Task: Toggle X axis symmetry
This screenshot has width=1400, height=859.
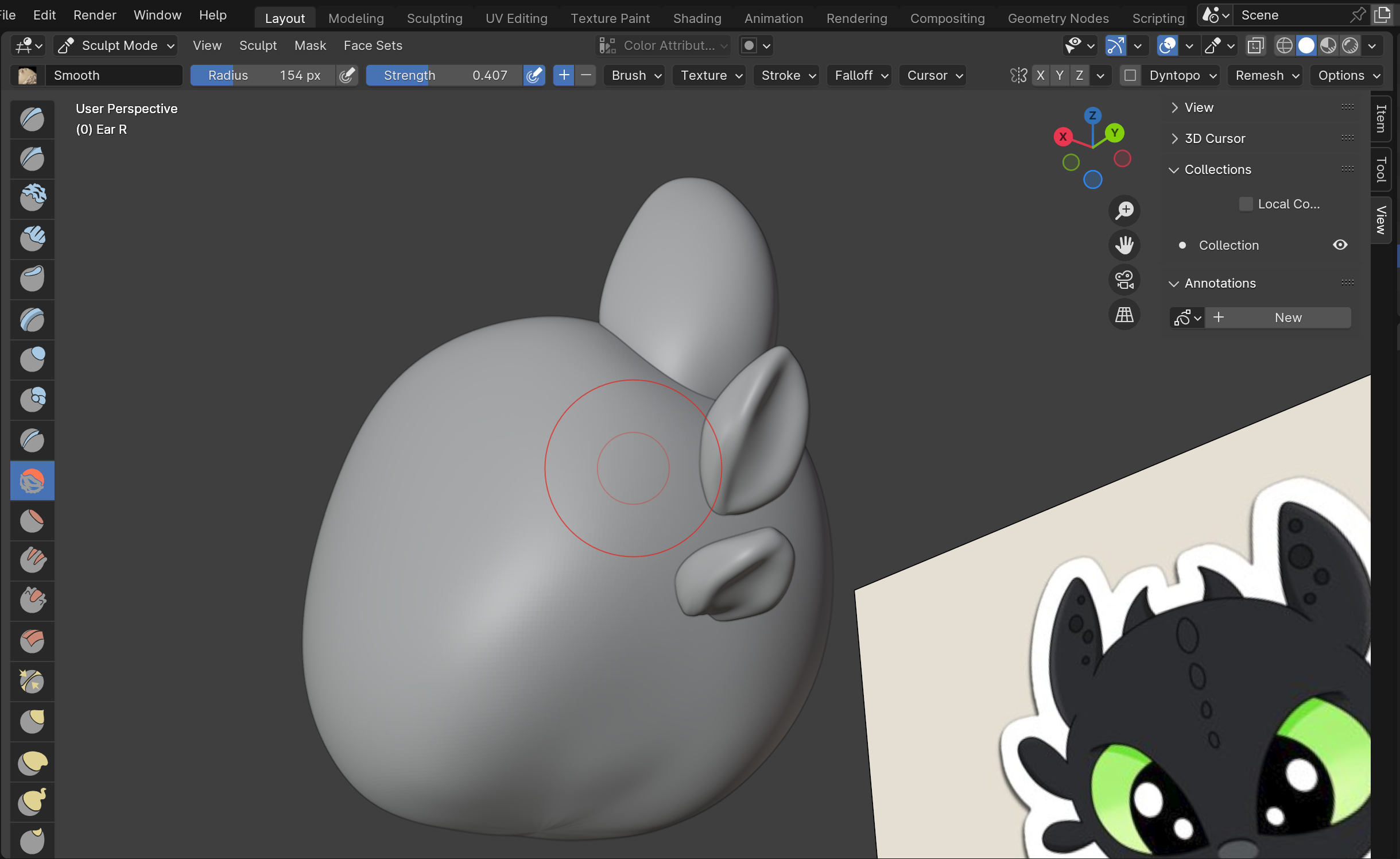Action: 1040,75
